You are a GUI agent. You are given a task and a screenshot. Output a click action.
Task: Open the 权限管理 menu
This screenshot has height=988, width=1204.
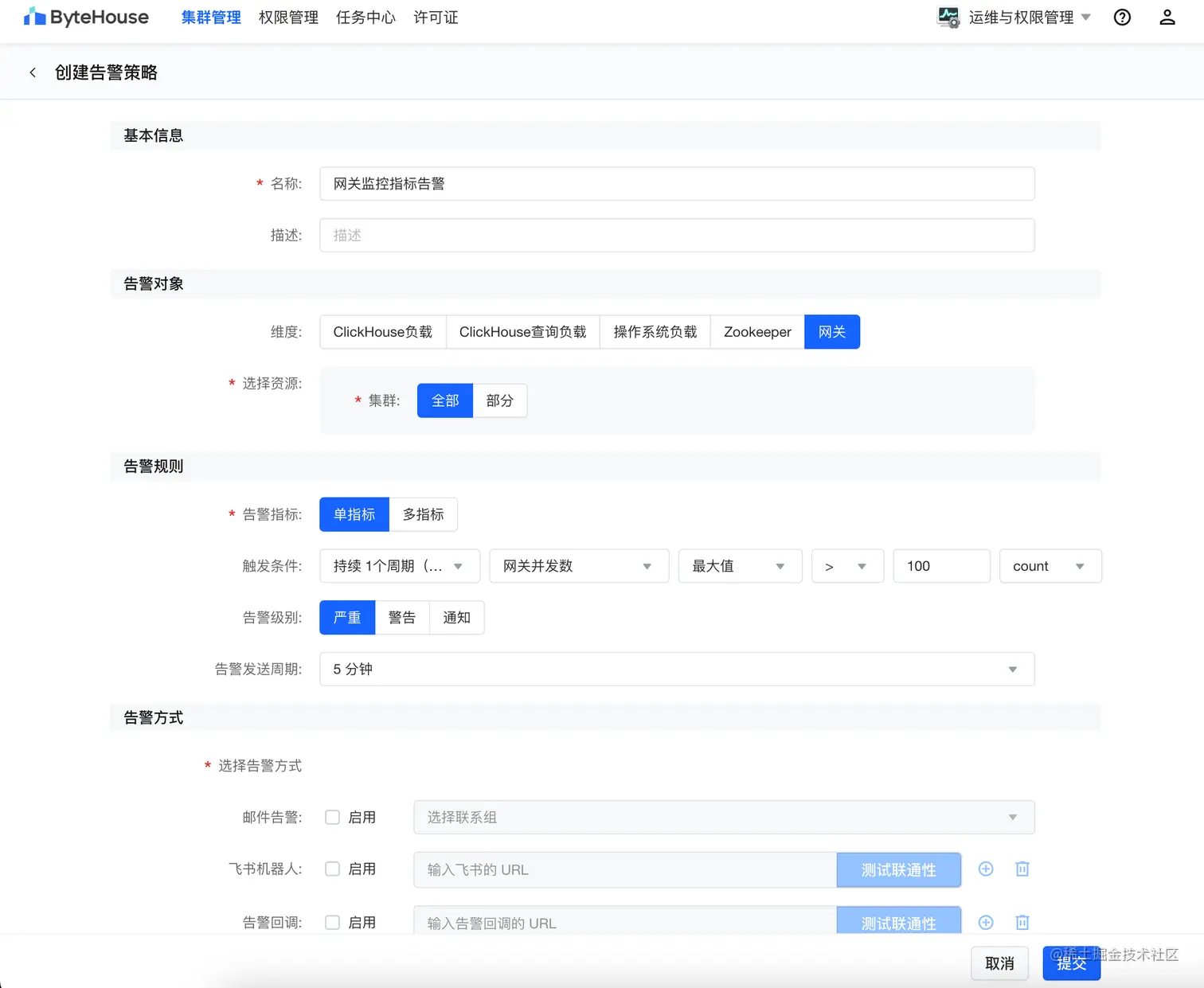pos(287,17)
